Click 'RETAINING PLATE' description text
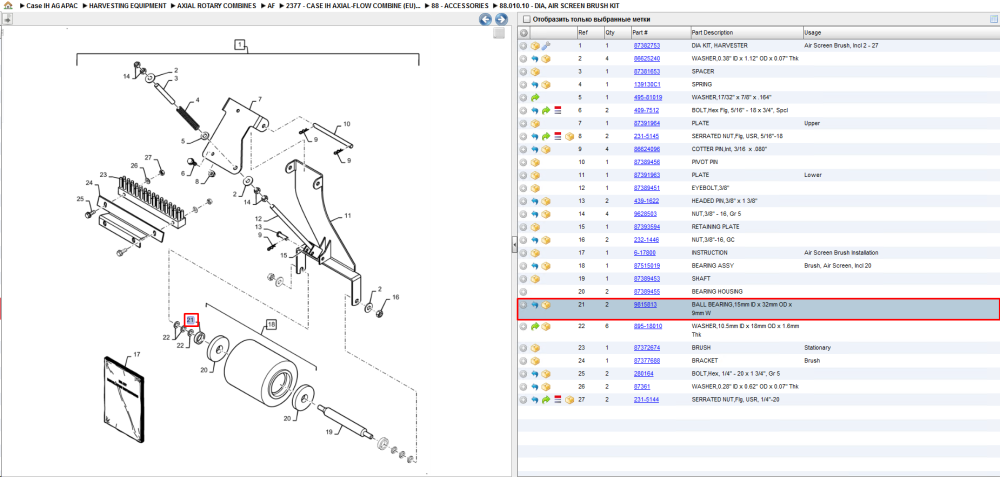The image size is (1000, 477). (x=716, y=227)
